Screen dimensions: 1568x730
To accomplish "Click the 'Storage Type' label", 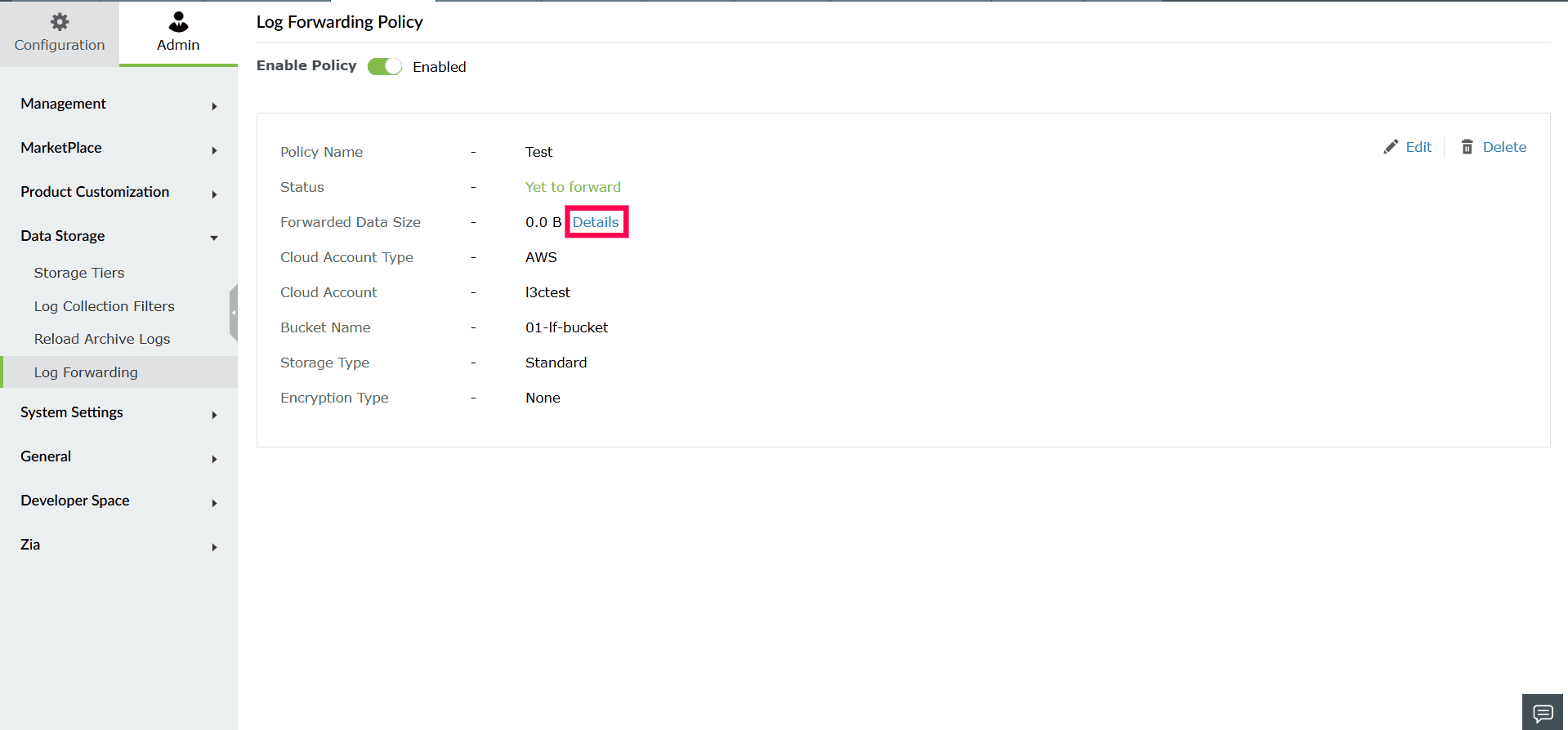I will tap(324, 363).
